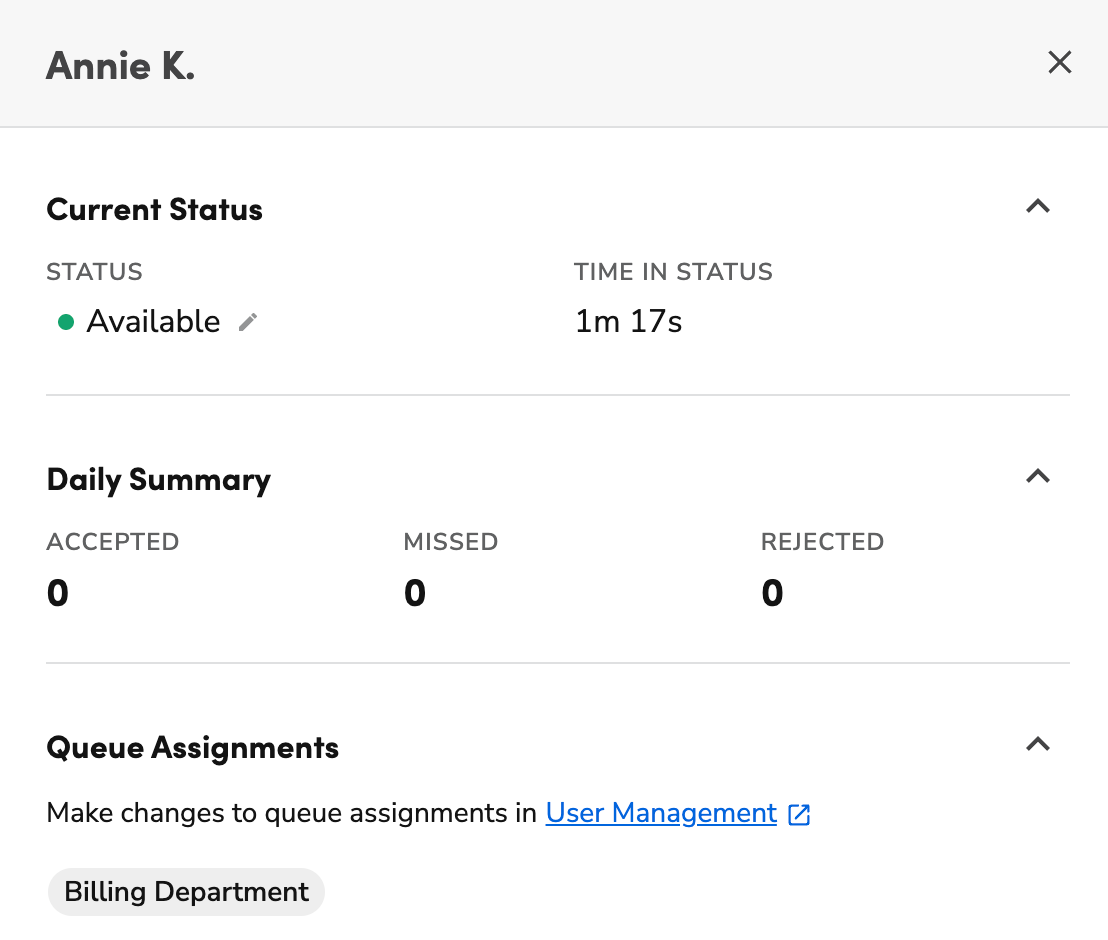Click the Annie K. panel title
The image size is (1108, 940).
tap(120, 66)
